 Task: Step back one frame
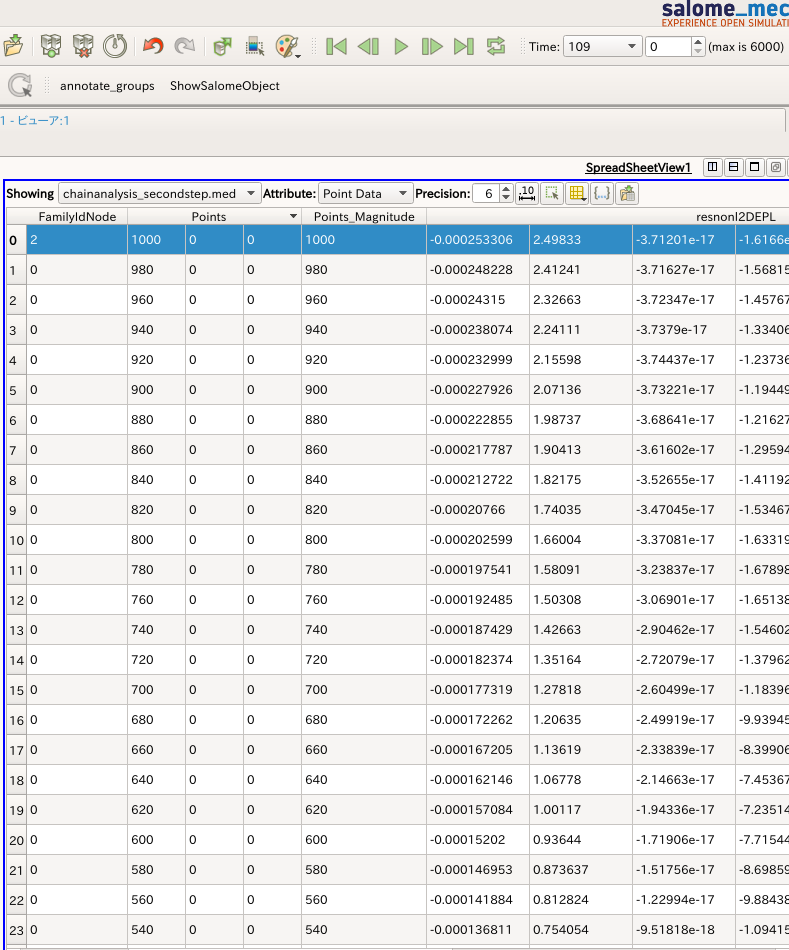click(x=368, y=47)
